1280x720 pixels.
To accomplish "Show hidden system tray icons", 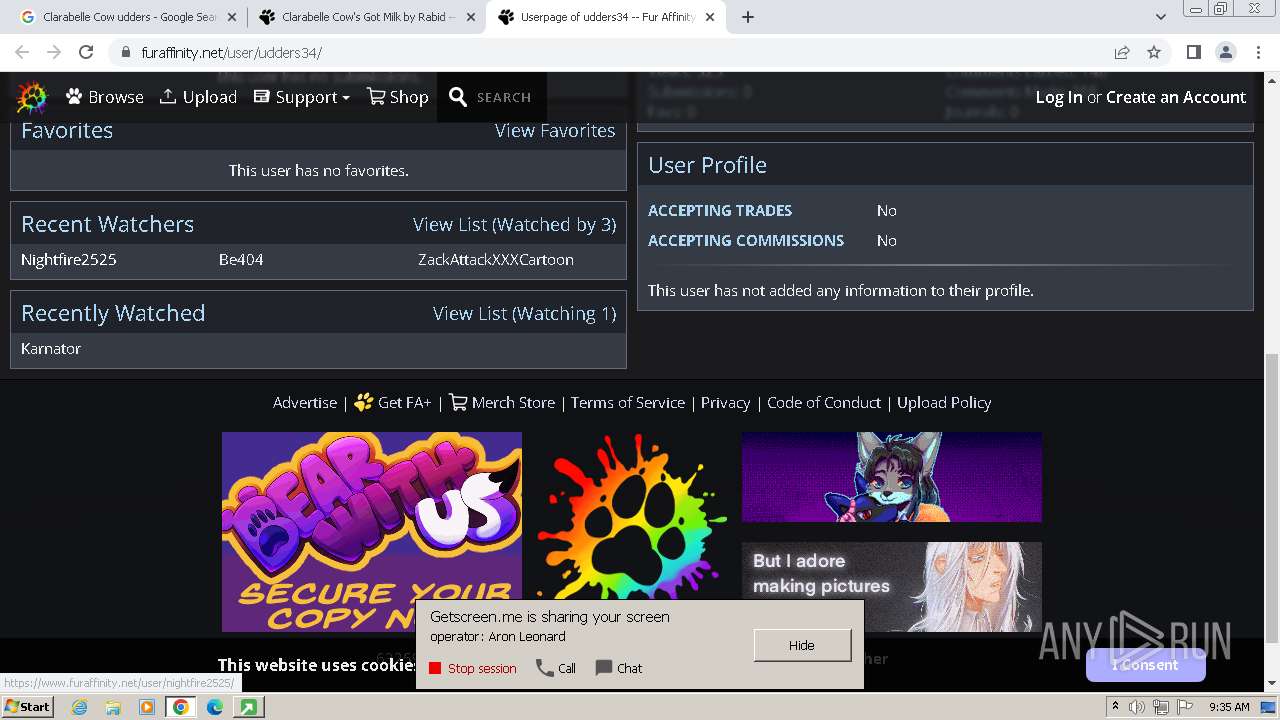I will pyautogui.click(x=1115, y=707).
